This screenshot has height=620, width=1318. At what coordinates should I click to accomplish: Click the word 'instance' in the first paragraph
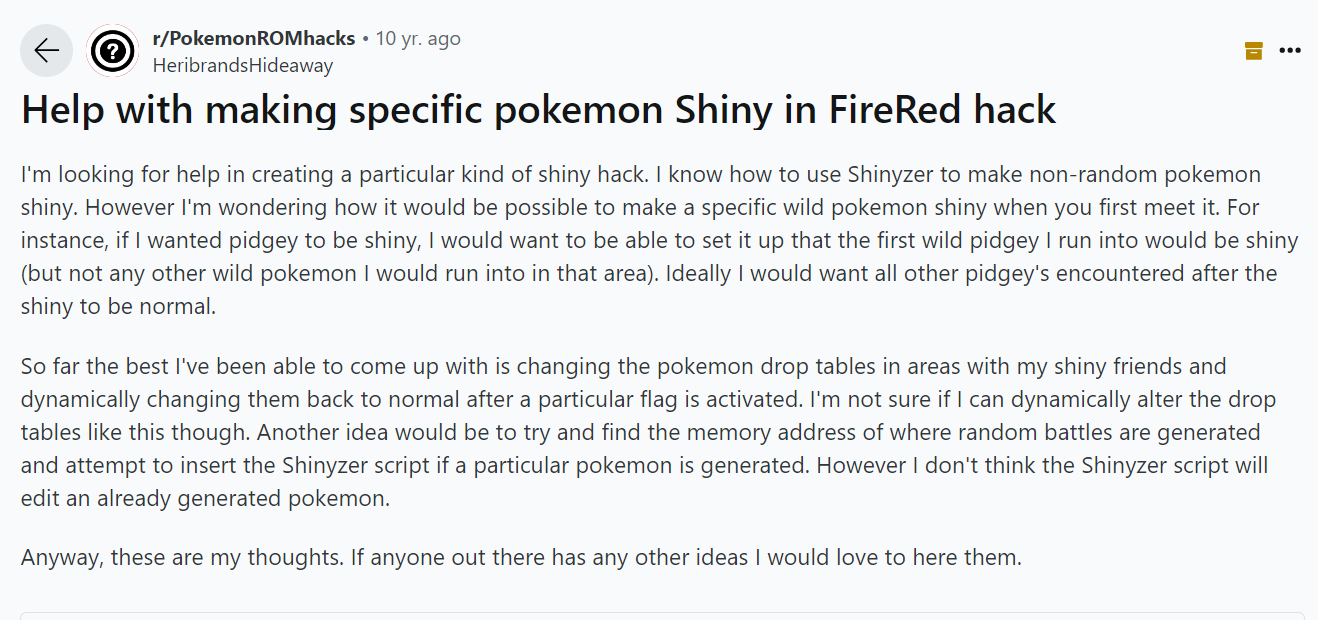(59, 240)
